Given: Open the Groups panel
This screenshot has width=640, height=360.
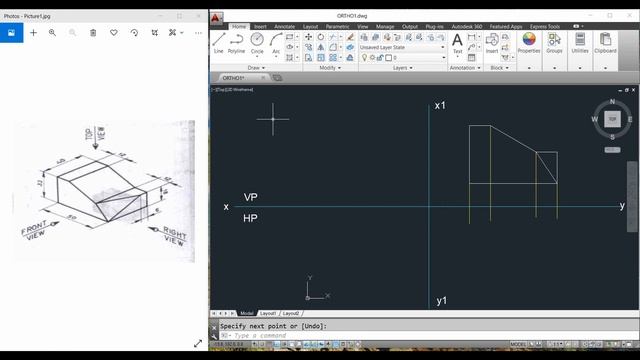Looking at the screenshot, I should point(554,43).
